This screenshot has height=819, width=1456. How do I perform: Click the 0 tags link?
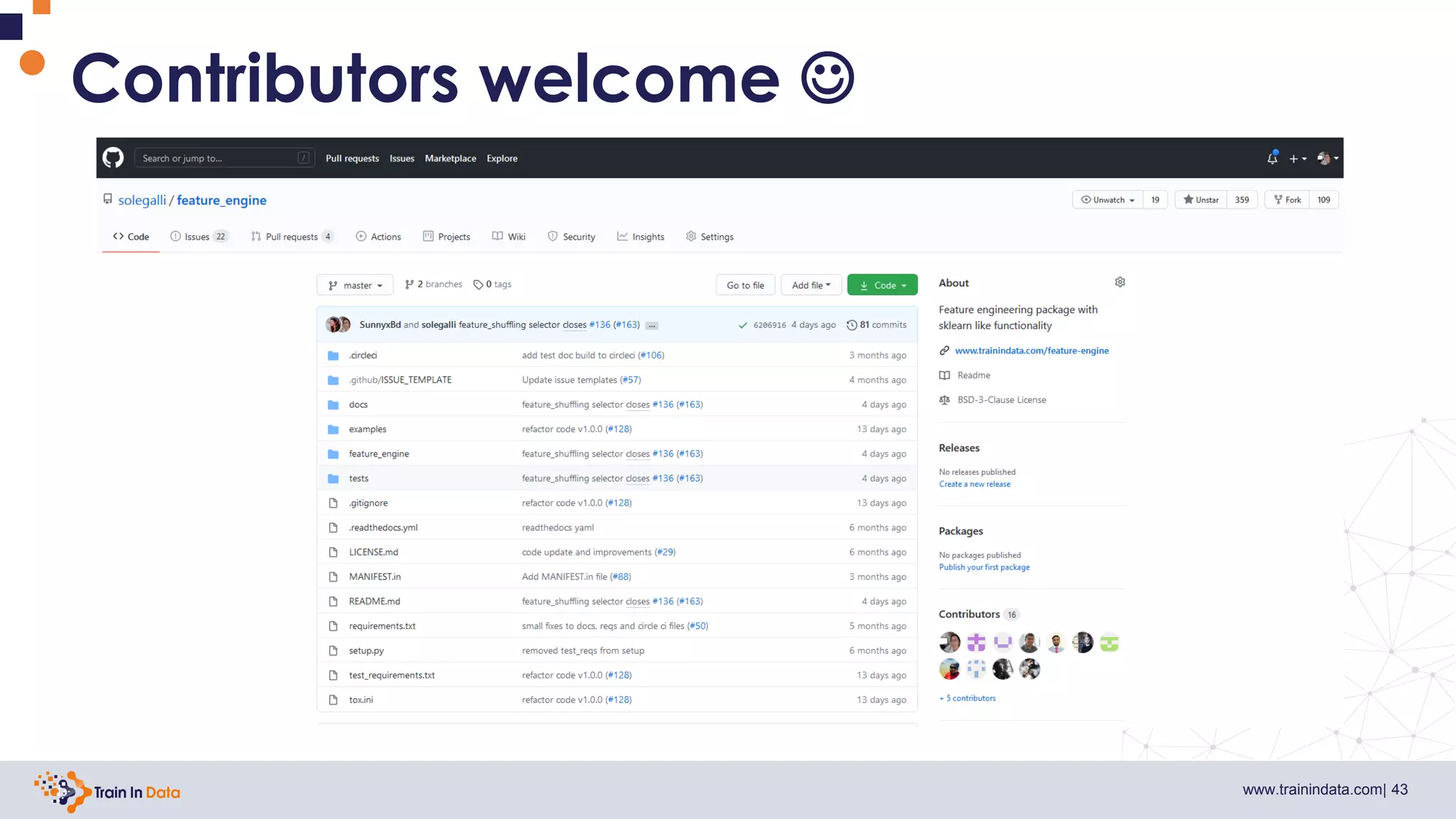click(493, 284)
